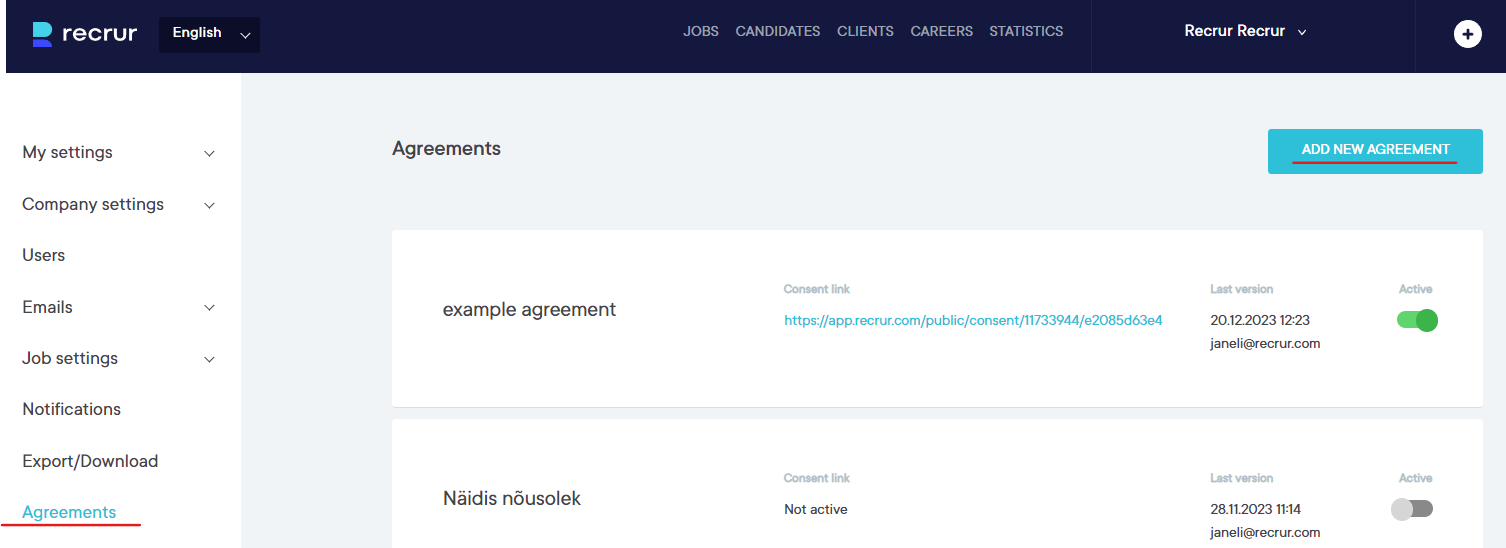Open the CAREERS menu item
Screen dimensions: 1506x548
coord(941,32)
